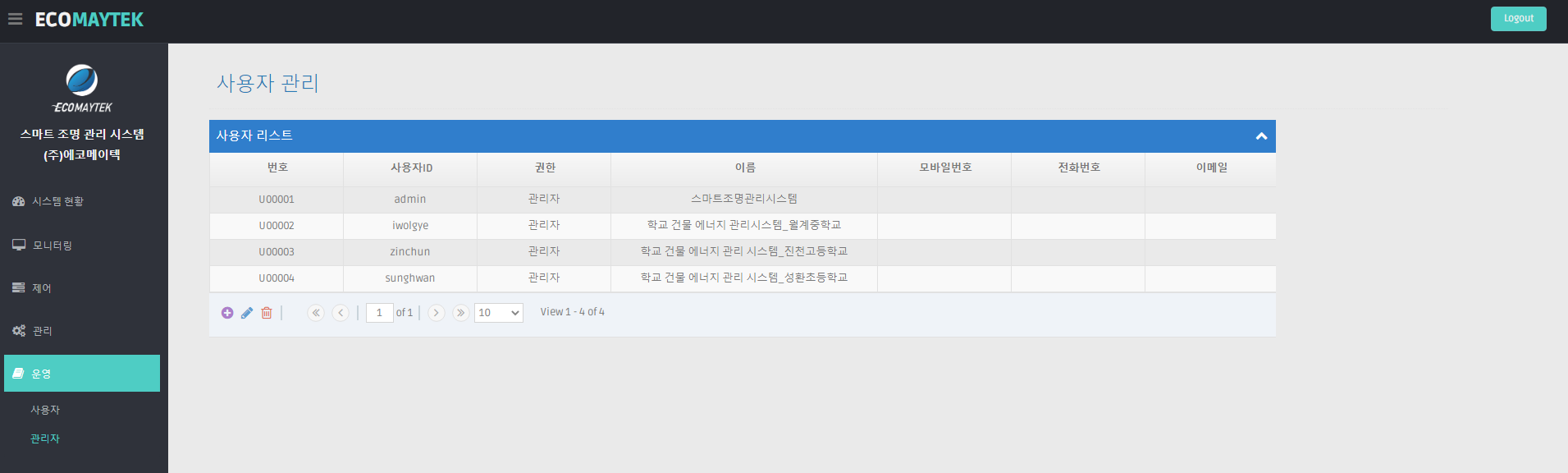Select the 운영 menu item
Viewport: 1568px width, 473px height.
click(x=82, y=374)
